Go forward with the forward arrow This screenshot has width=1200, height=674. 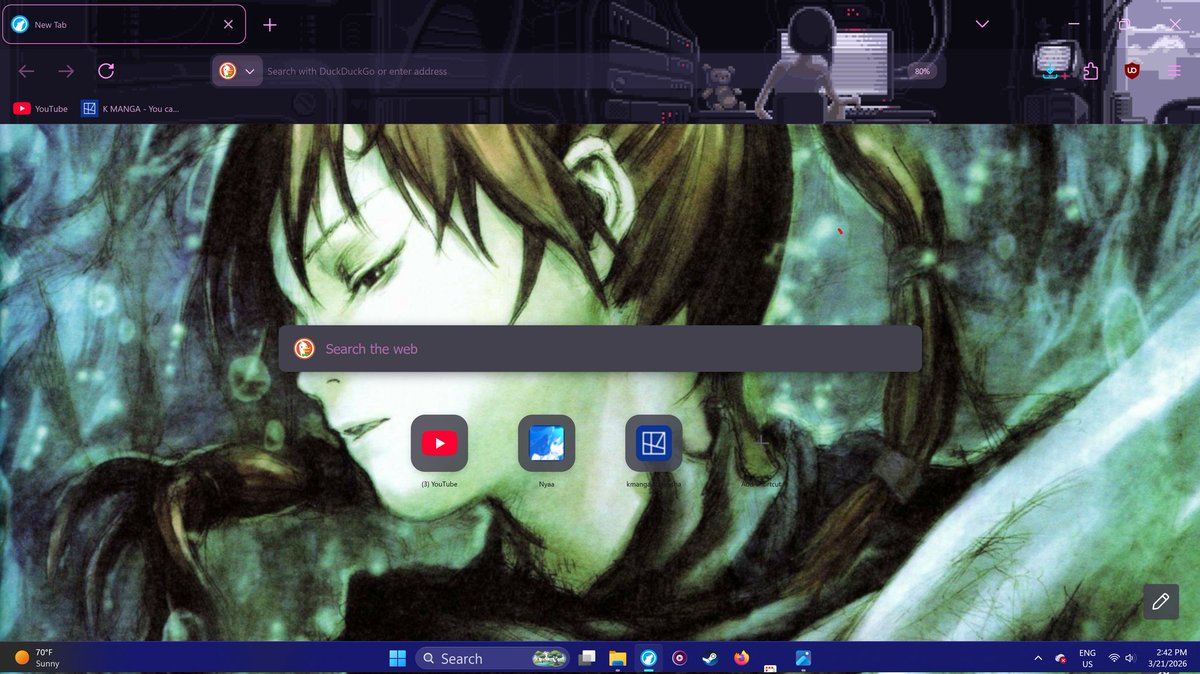point(66,71)
